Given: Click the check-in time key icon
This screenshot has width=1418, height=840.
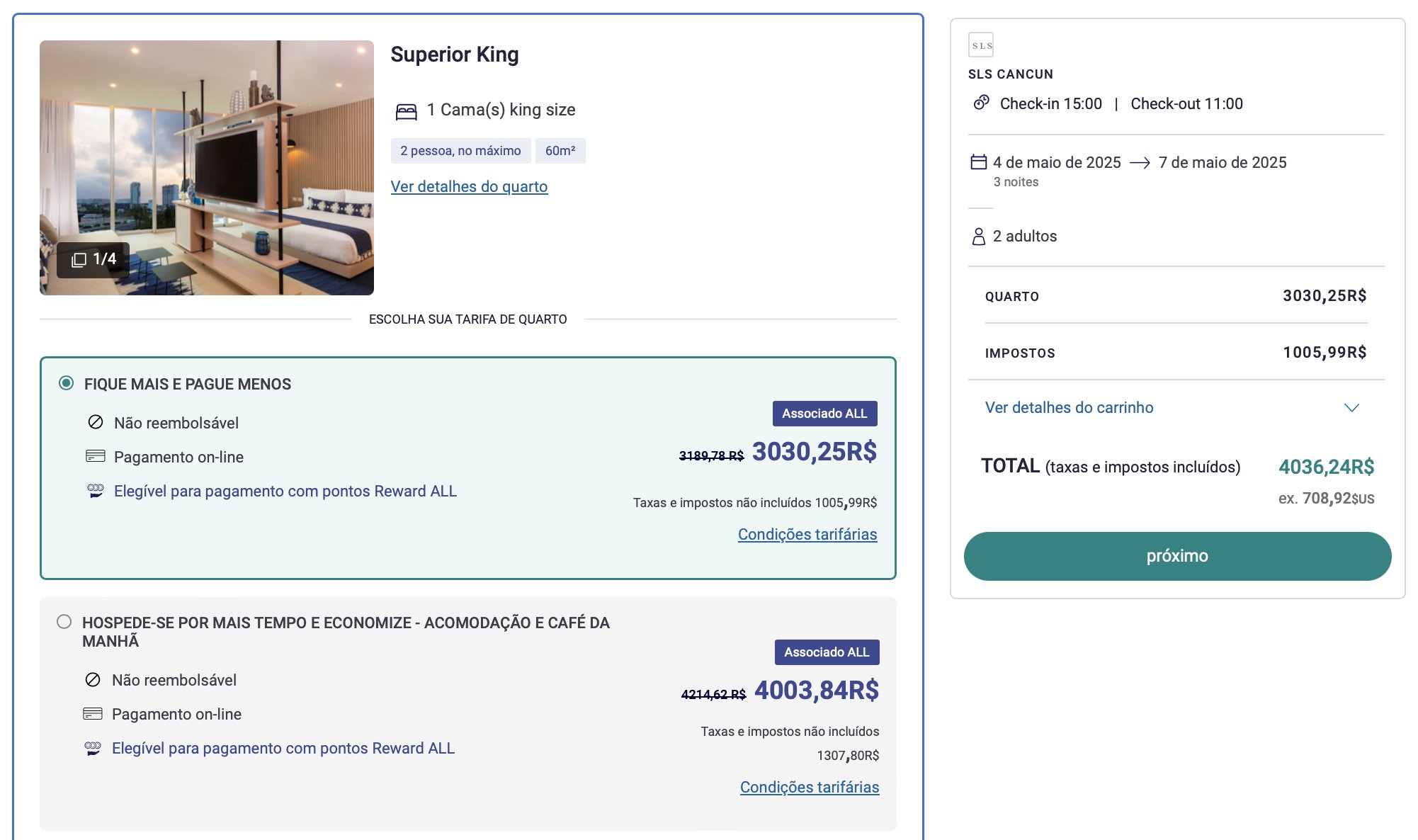Looking at the screenshot, I should (981, 103).
